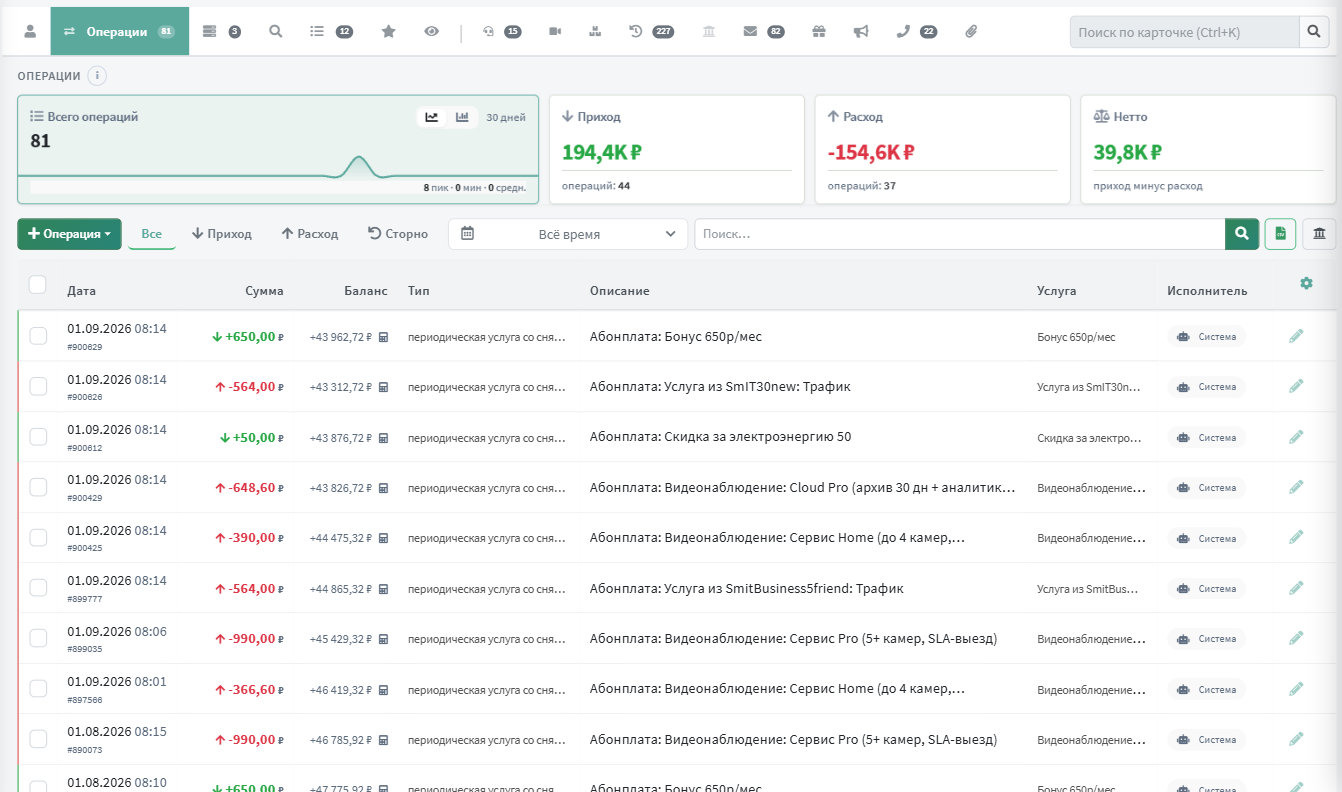Open the eye watch tab icon
The width and height of the screenshot is (1342, 792).
pyautogui.click(x=431, y=32)
